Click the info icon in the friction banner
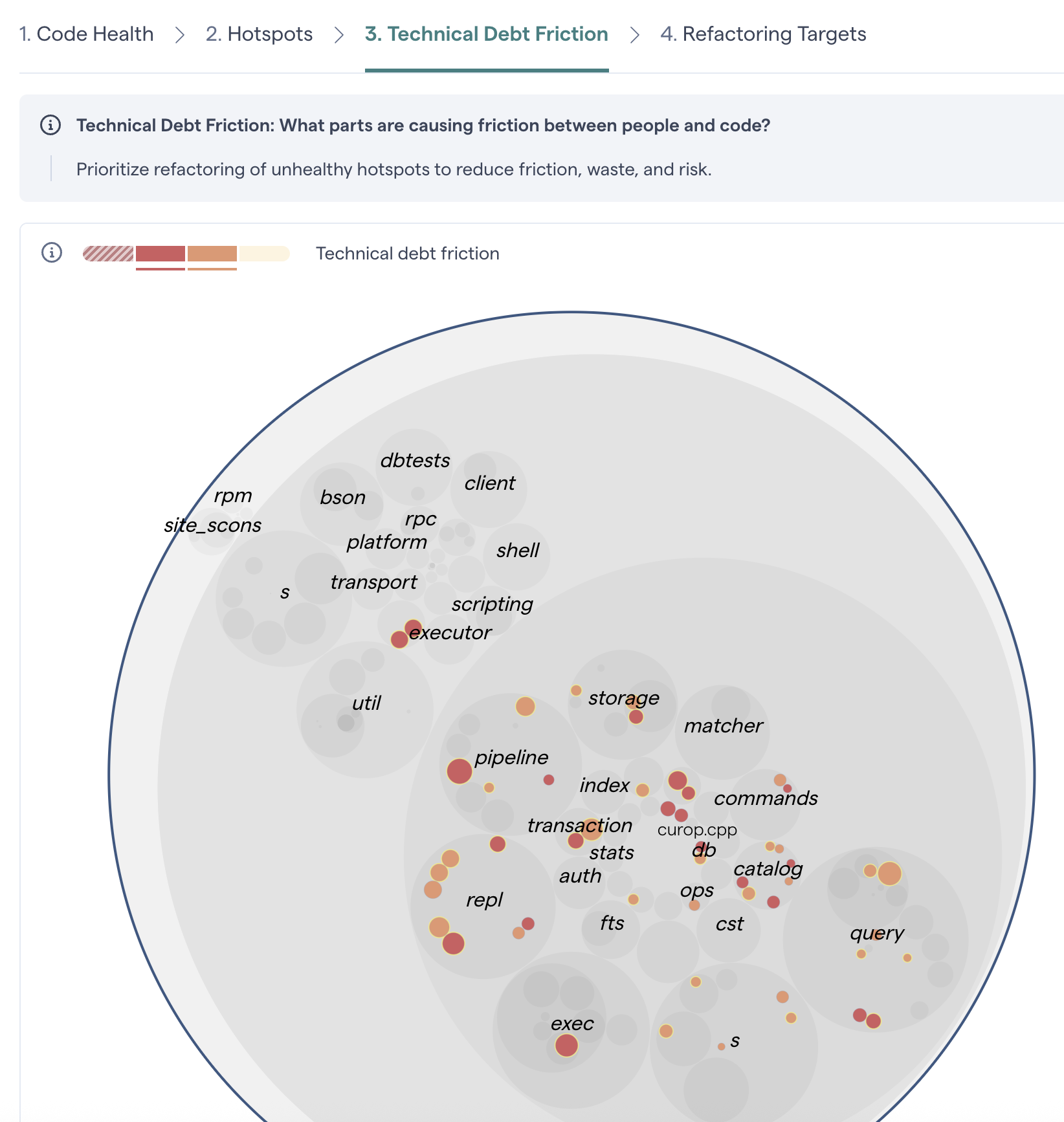 (x=50, y=126)
